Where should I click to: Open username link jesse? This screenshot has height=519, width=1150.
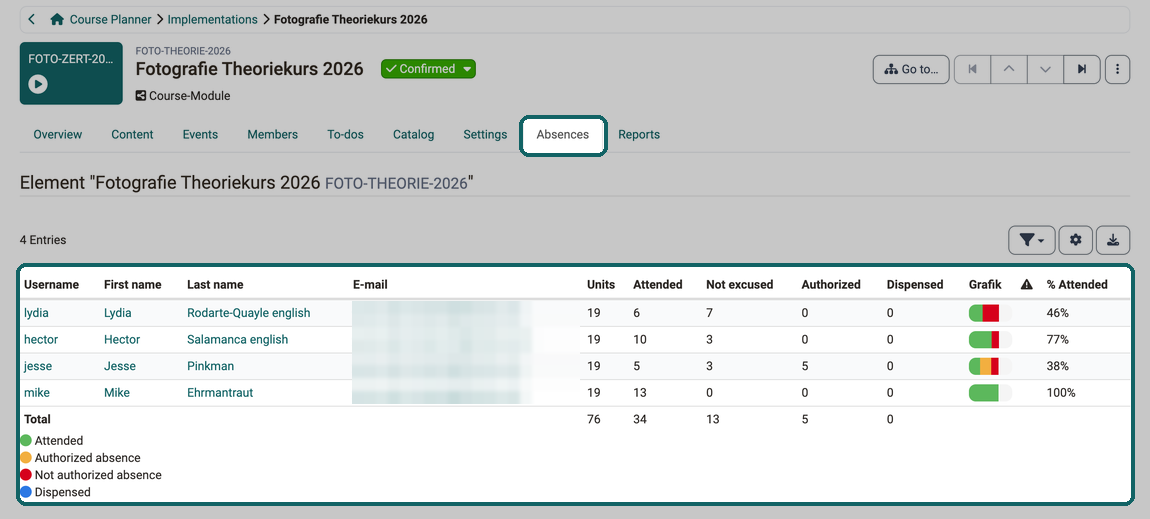click(x=38, y=366)
